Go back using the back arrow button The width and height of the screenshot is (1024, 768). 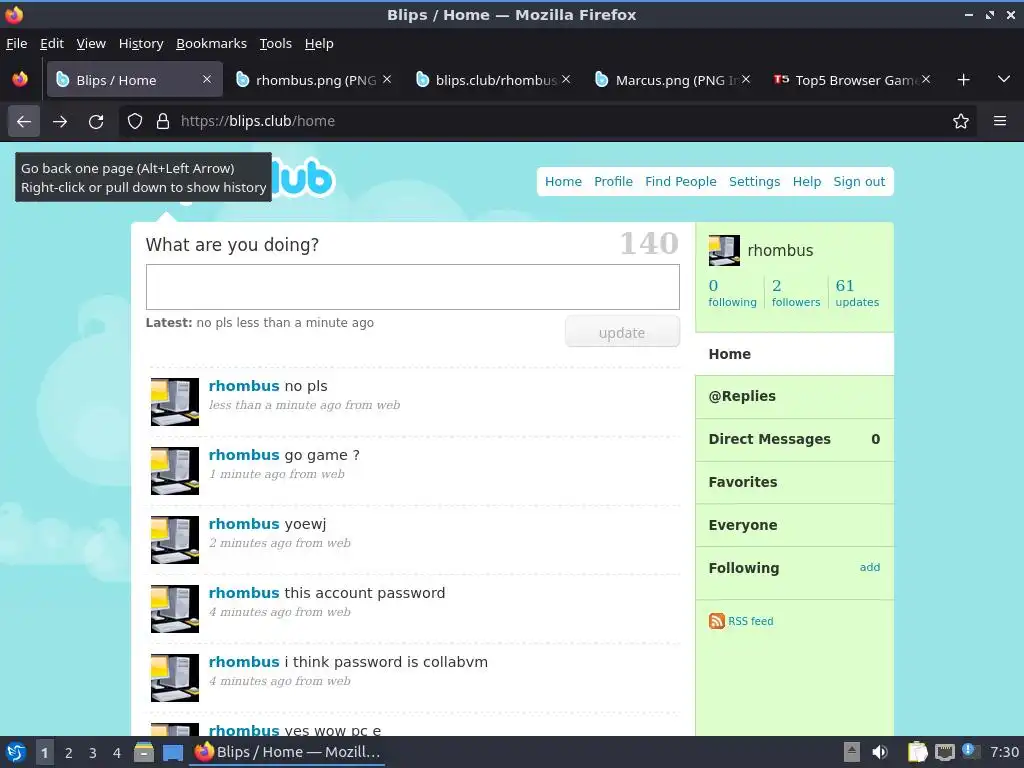click(x=24, y=121)
